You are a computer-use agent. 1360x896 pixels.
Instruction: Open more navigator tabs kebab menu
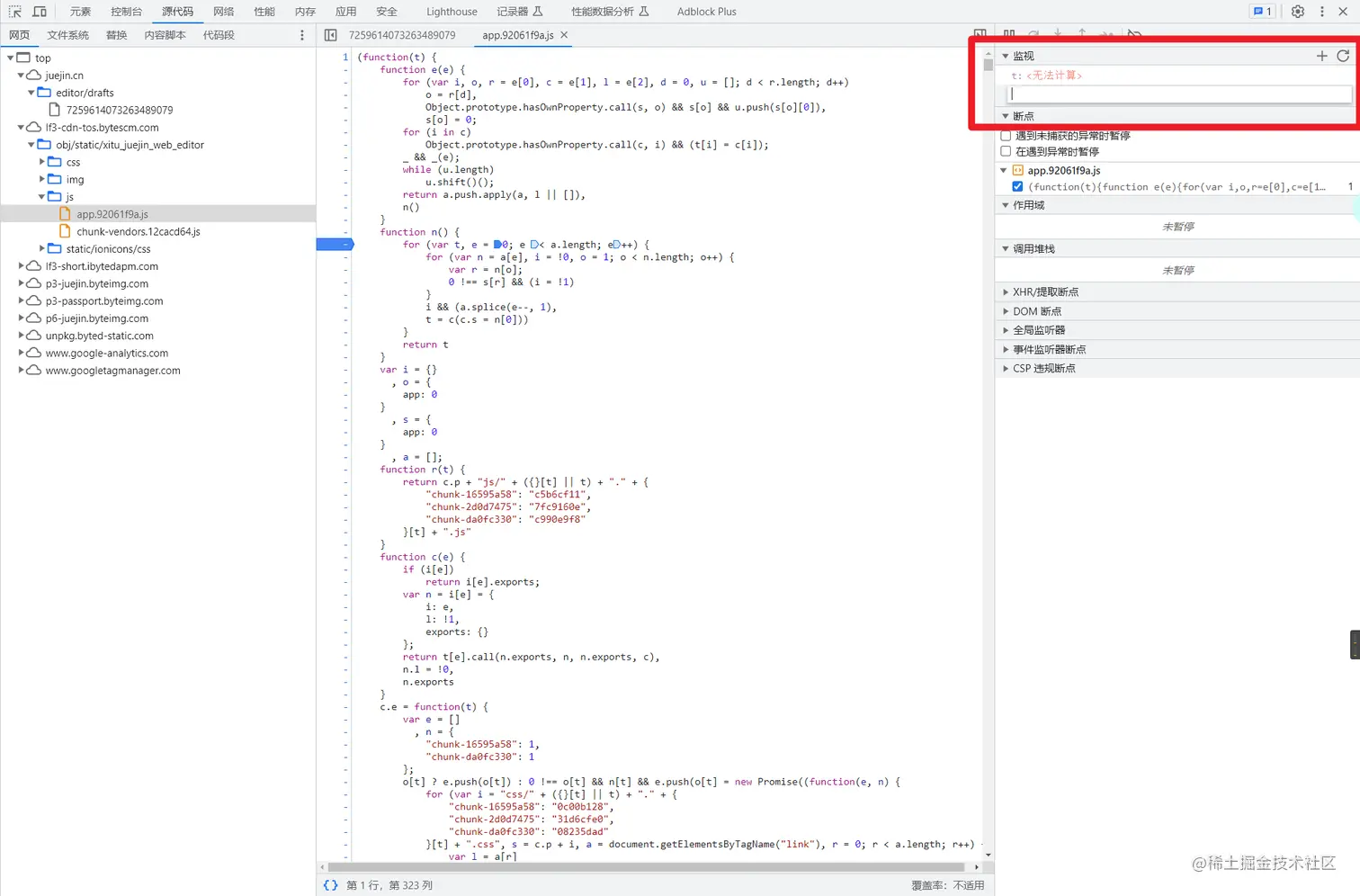(x=302, y=35)
